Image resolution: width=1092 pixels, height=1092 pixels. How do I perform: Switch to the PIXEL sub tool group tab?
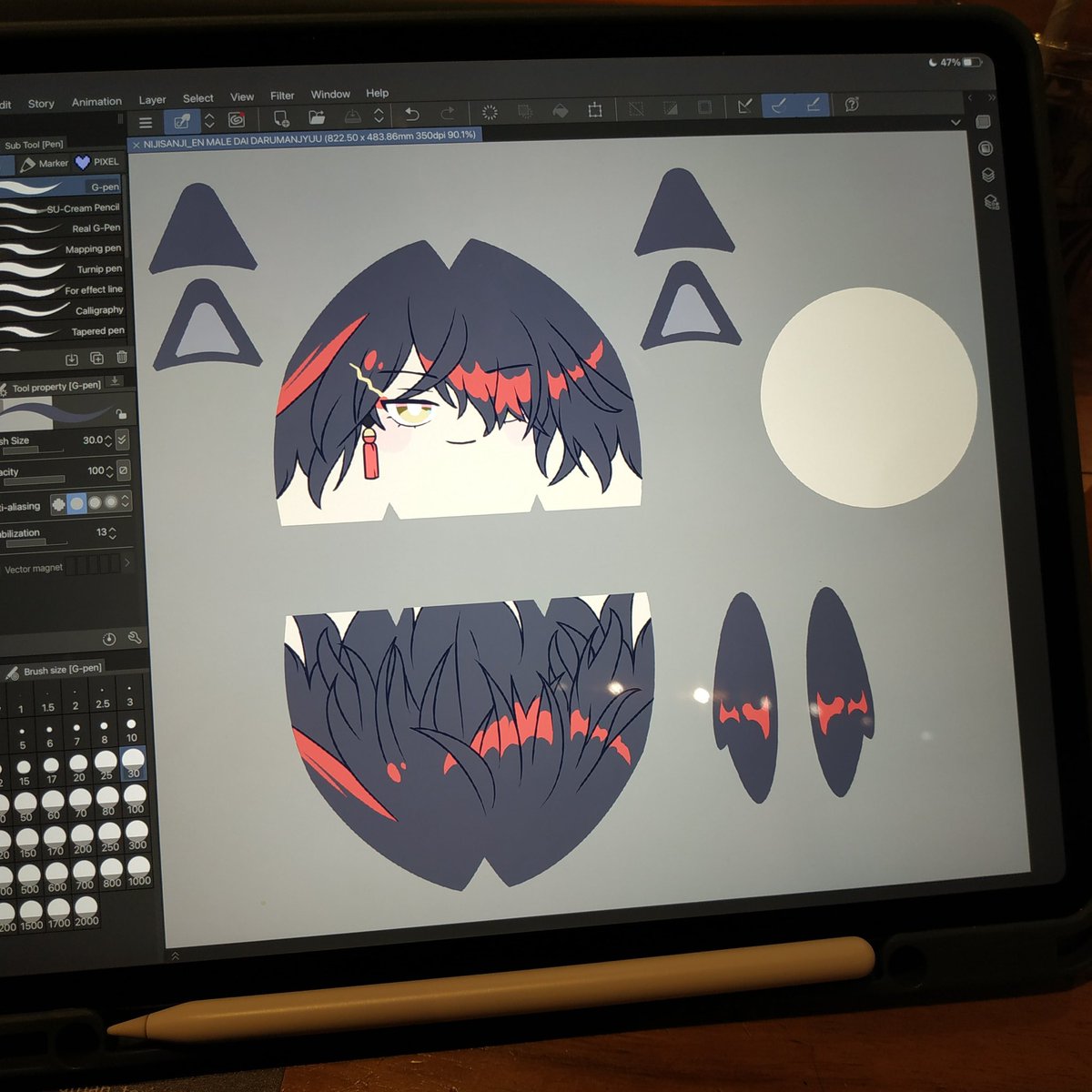pyautogui.click(x=97, y=162)
